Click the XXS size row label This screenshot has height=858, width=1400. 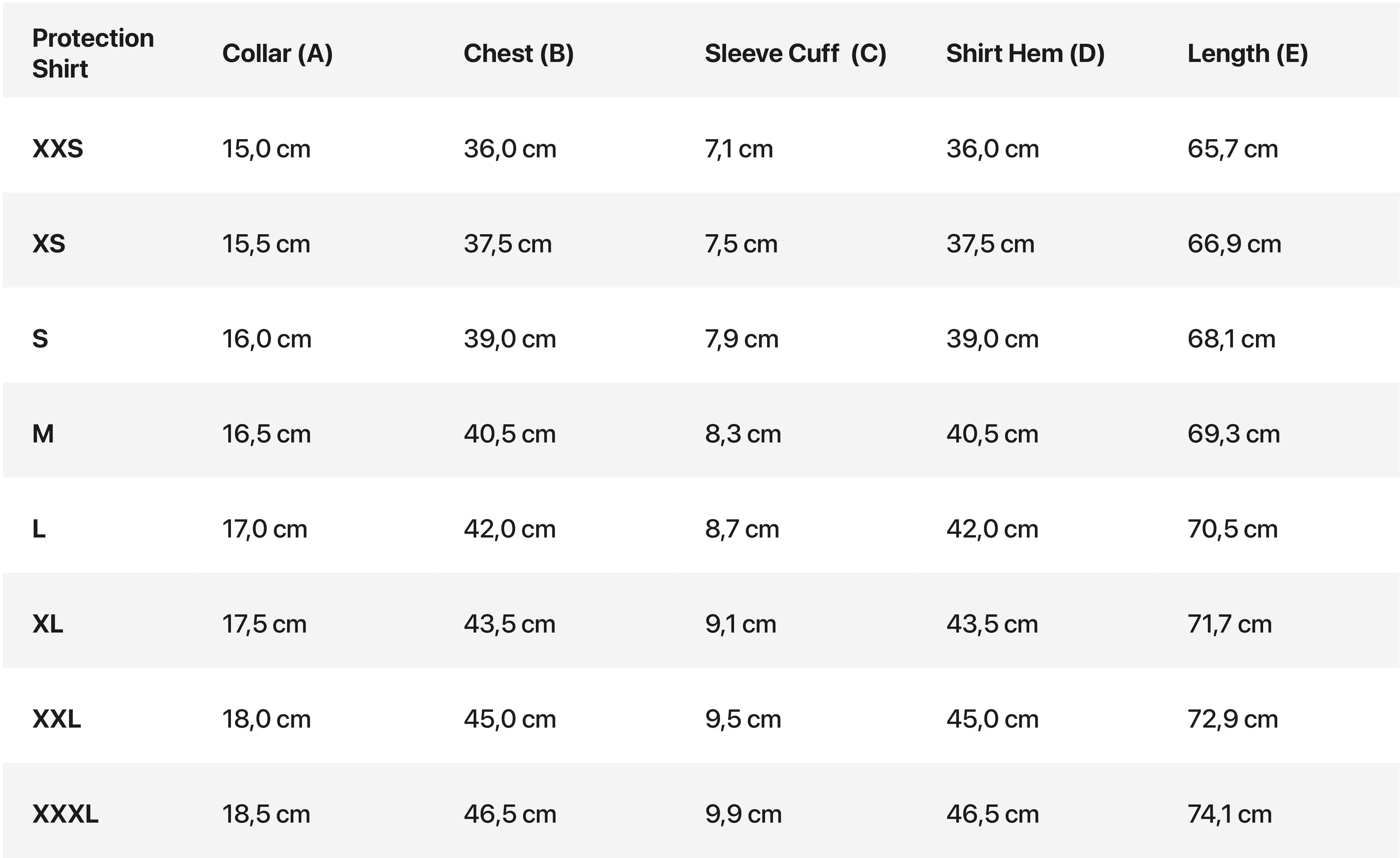click(x=58, y=149)
